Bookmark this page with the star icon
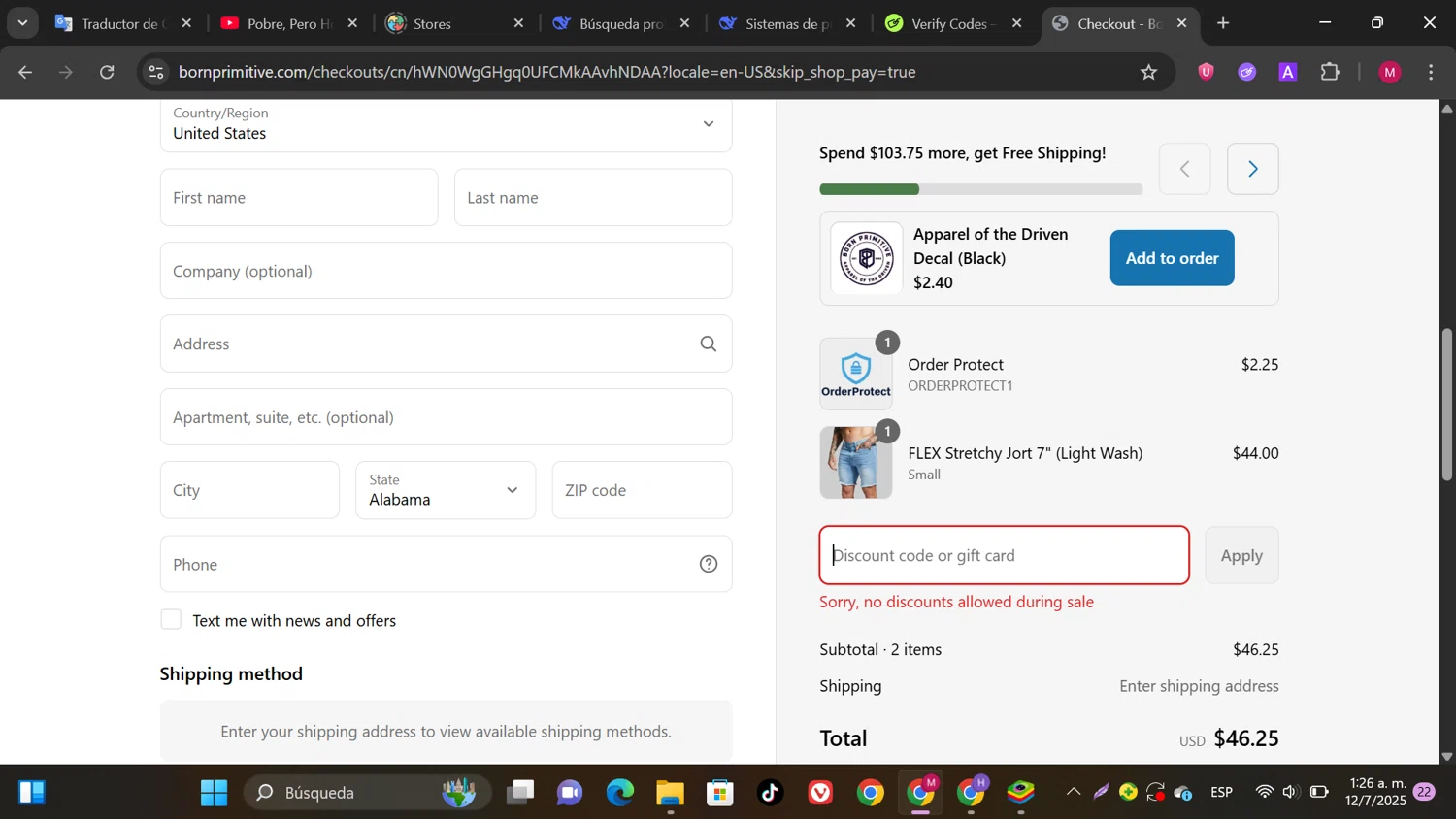The height and width of the screenshot is (819, 1456). coord(1149,72)
